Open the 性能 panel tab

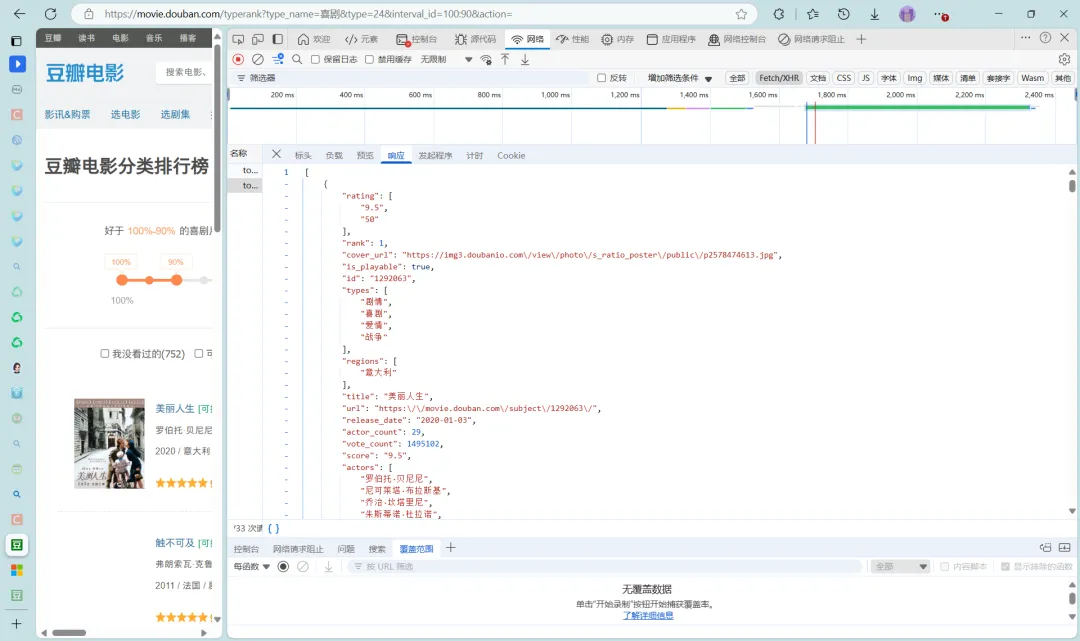(x=572, y=39)
